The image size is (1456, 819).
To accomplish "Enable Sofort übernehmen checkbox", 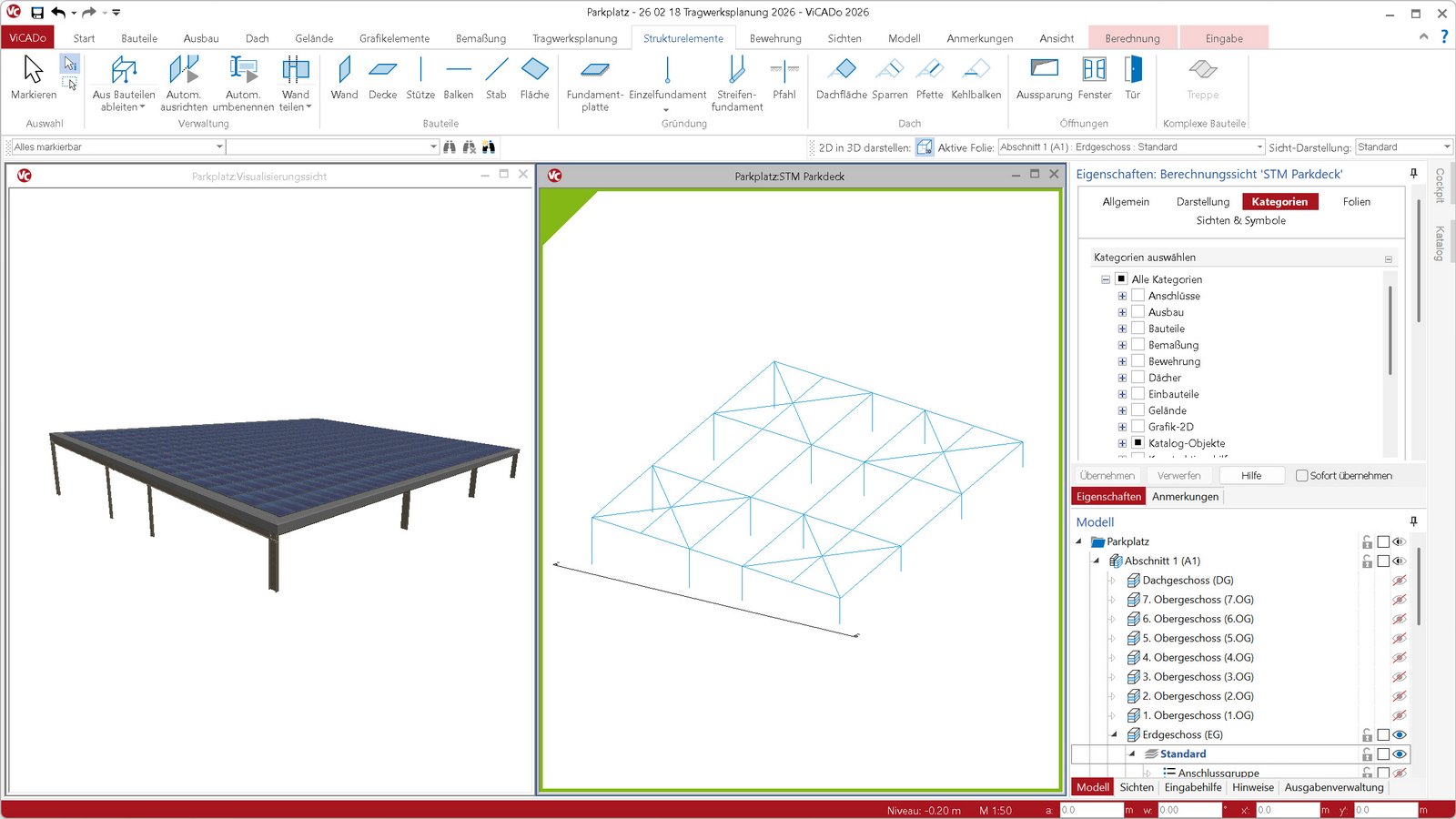I will 1301,476.
